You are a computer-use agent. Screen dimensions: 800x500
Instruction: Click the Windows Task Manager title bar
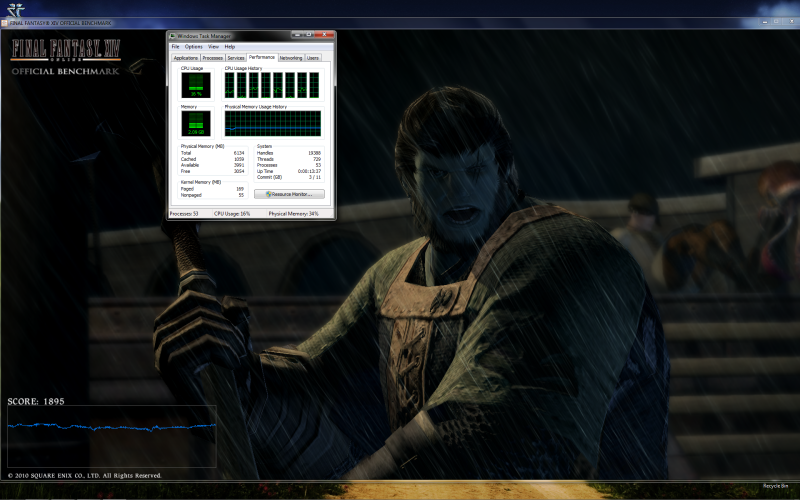[251, 36]
